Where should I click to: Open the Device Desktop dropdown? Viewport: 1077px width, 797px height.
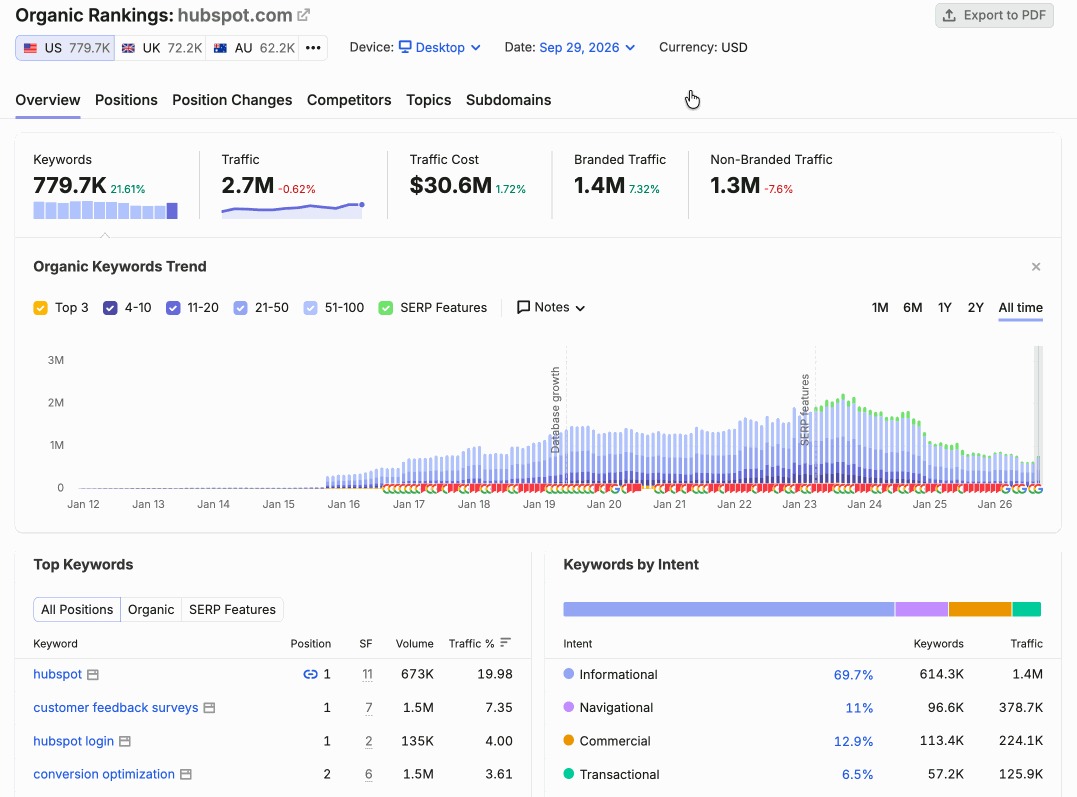click(x=440, y=47)
